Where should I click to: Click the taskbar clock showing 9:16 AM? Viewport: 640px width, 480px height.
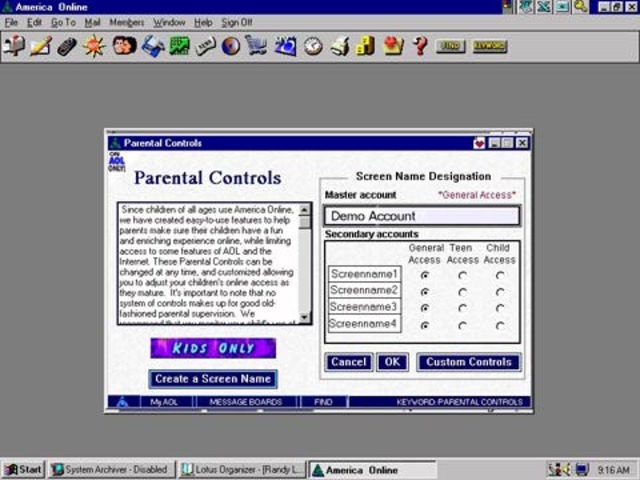point(613,470)
